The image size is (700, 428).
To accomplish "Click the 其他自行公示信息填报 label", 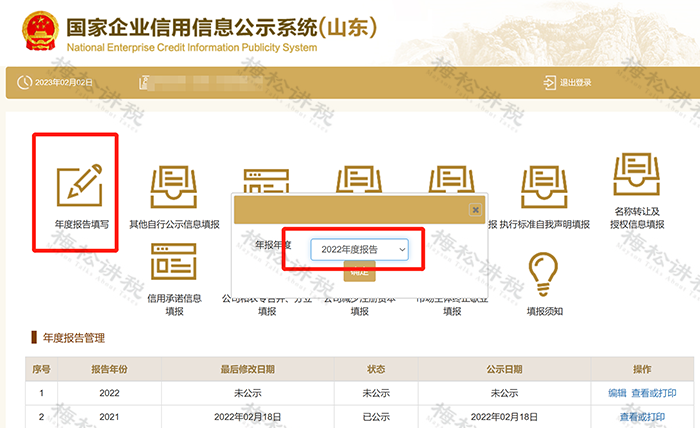I will click(x=174, y=224).
